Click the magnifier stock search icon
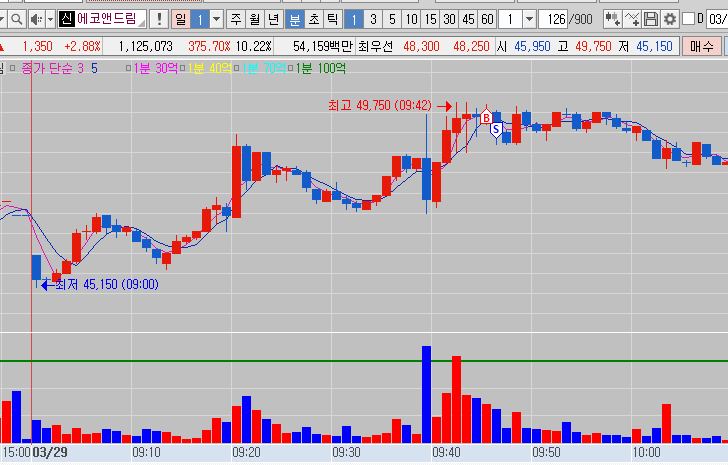 click(14, 19)
